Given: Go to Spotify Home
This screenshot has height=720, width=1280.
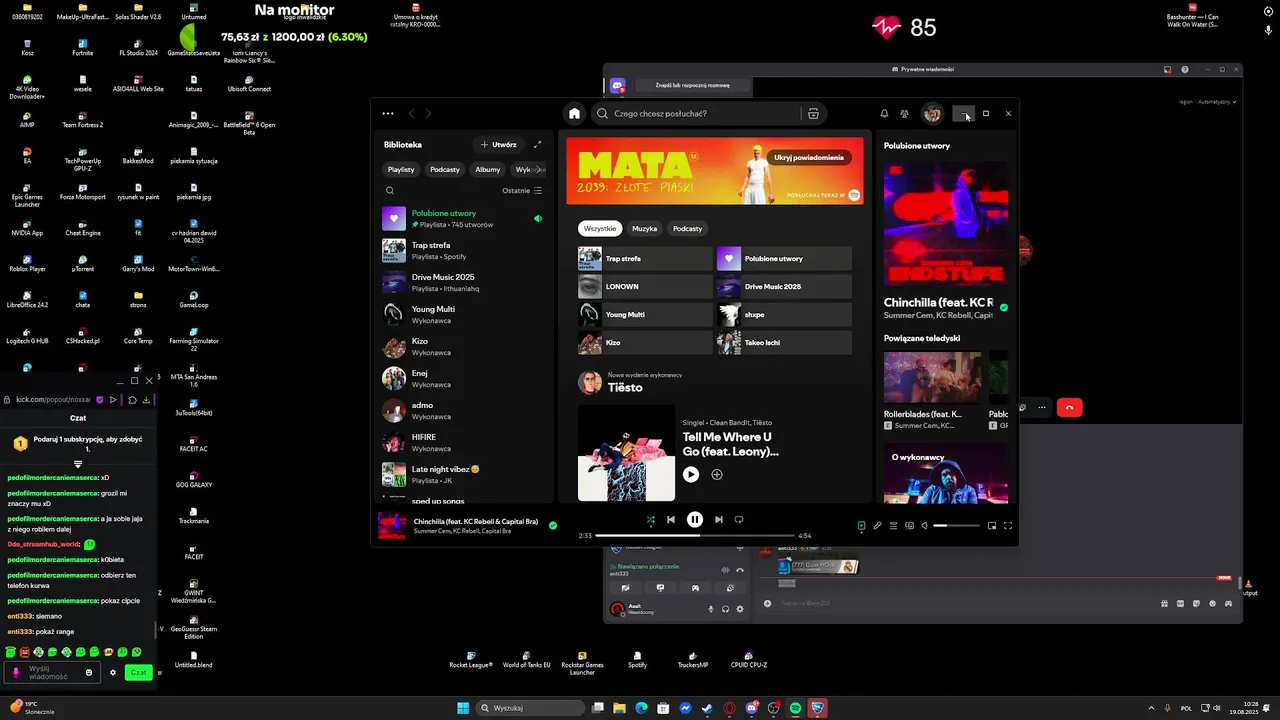Looking at the screenshot, I should point(574,113).
